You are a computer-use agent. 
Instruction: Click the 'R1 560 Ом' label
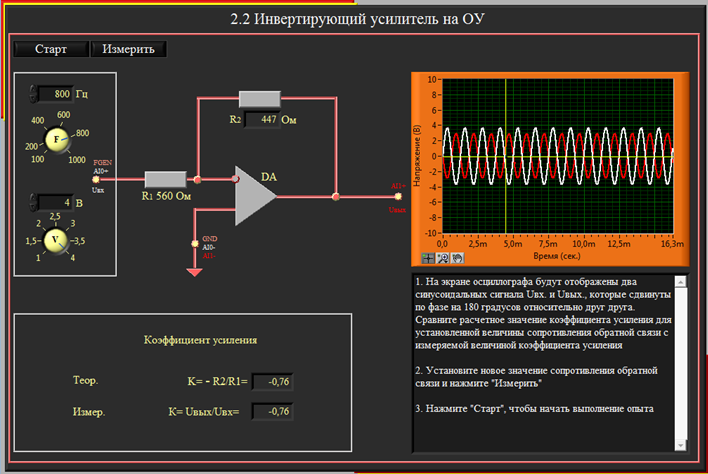166,196
